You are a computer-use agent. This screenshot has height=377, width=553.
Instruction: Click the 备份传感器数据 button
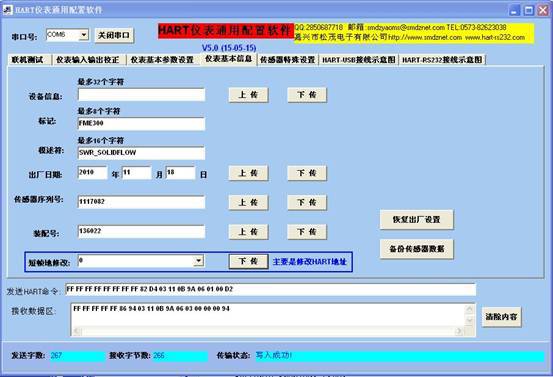click(417, 249)
